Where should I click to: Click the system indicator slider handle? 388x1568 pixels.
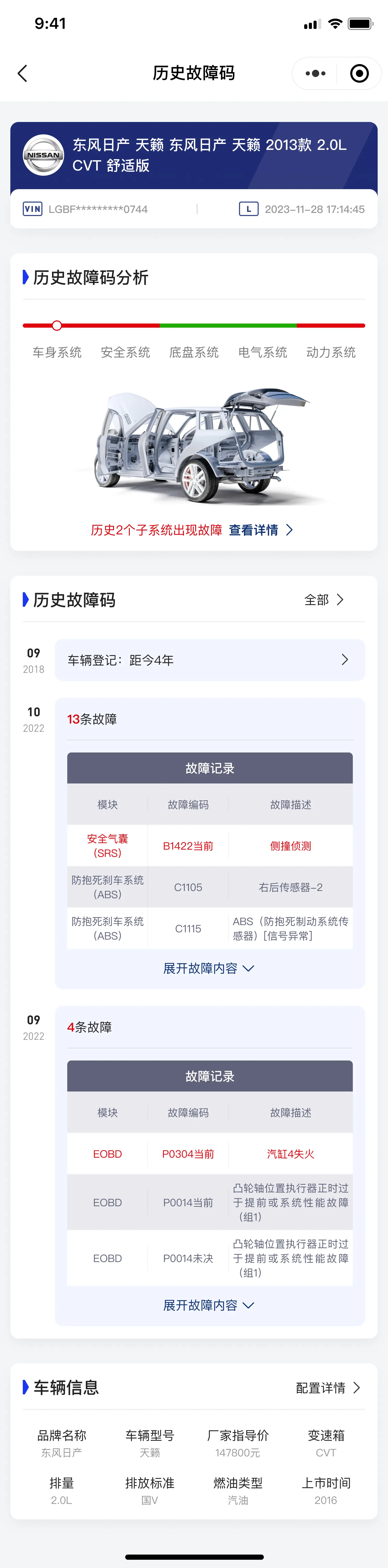tap(57, 326)
